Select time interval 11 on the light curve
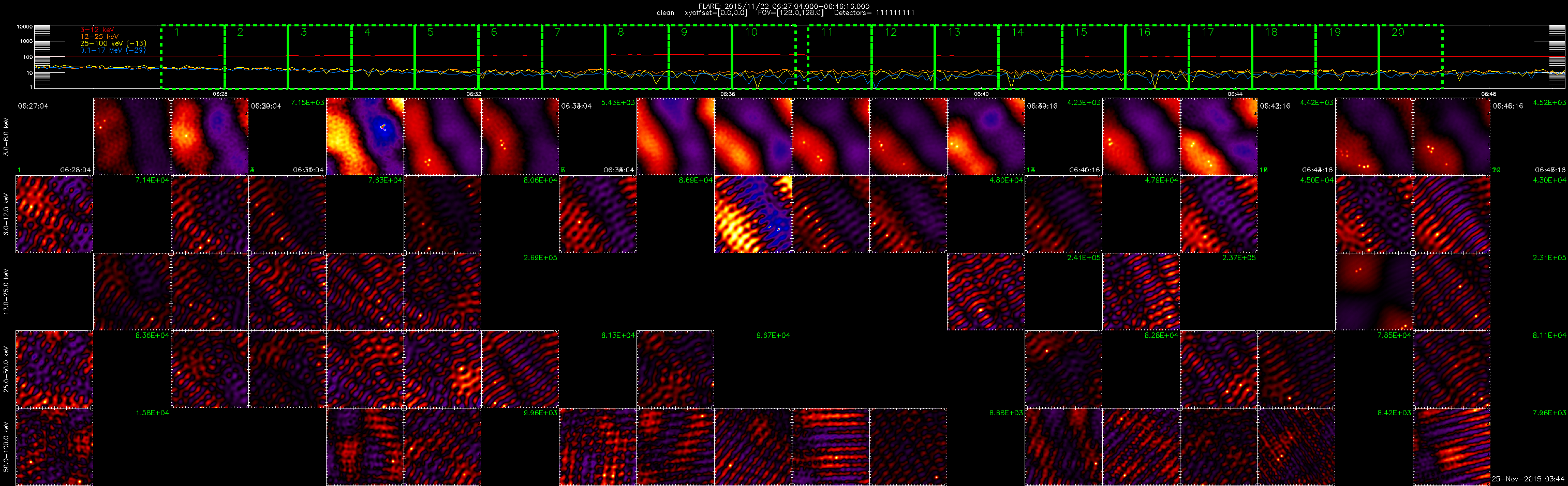Image resolution: width=1568 pixels, height=486 pixels. click(x=839, y=57)
